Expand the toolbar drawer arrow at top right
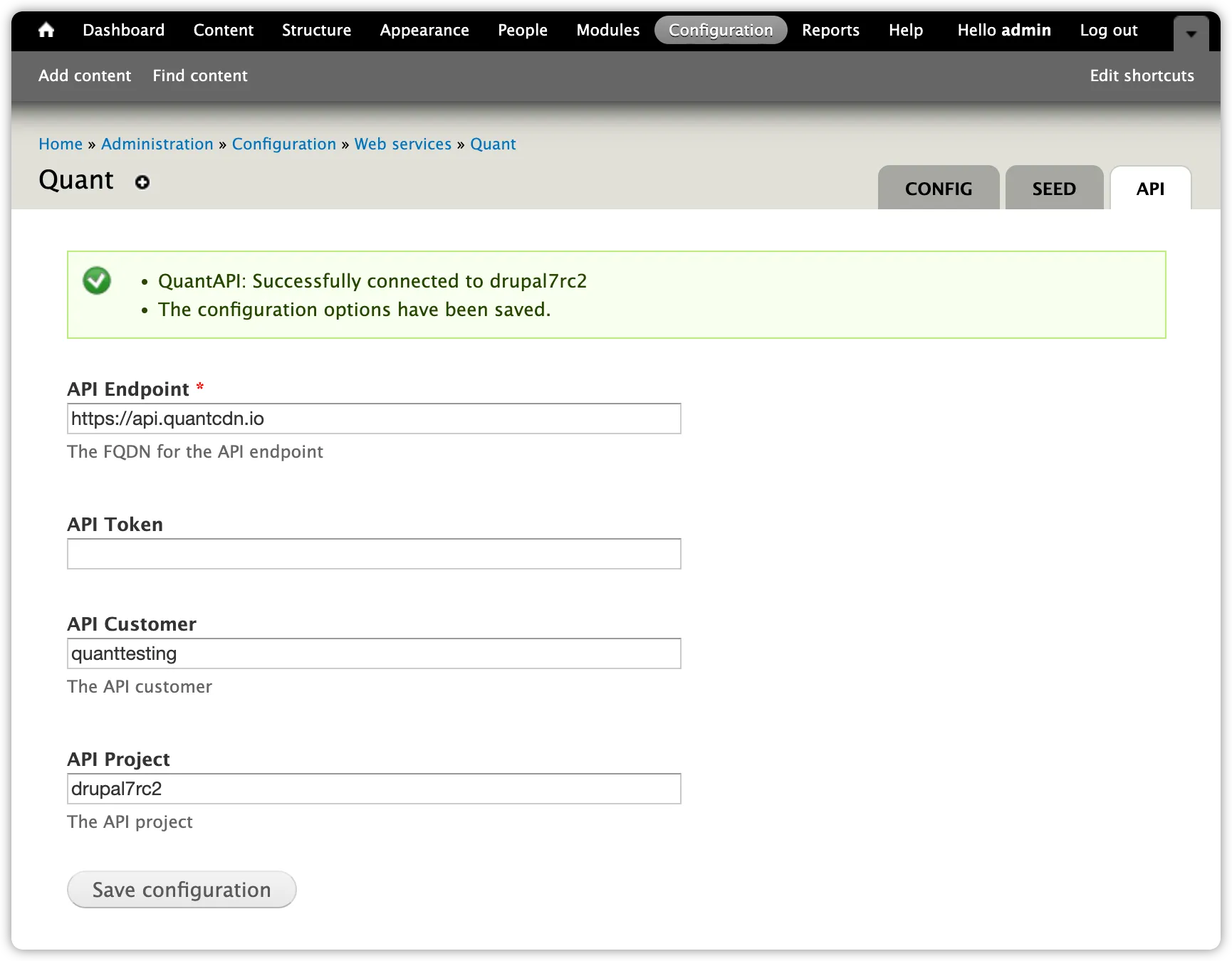The image size is (1232, 961). click(1190, 33)
